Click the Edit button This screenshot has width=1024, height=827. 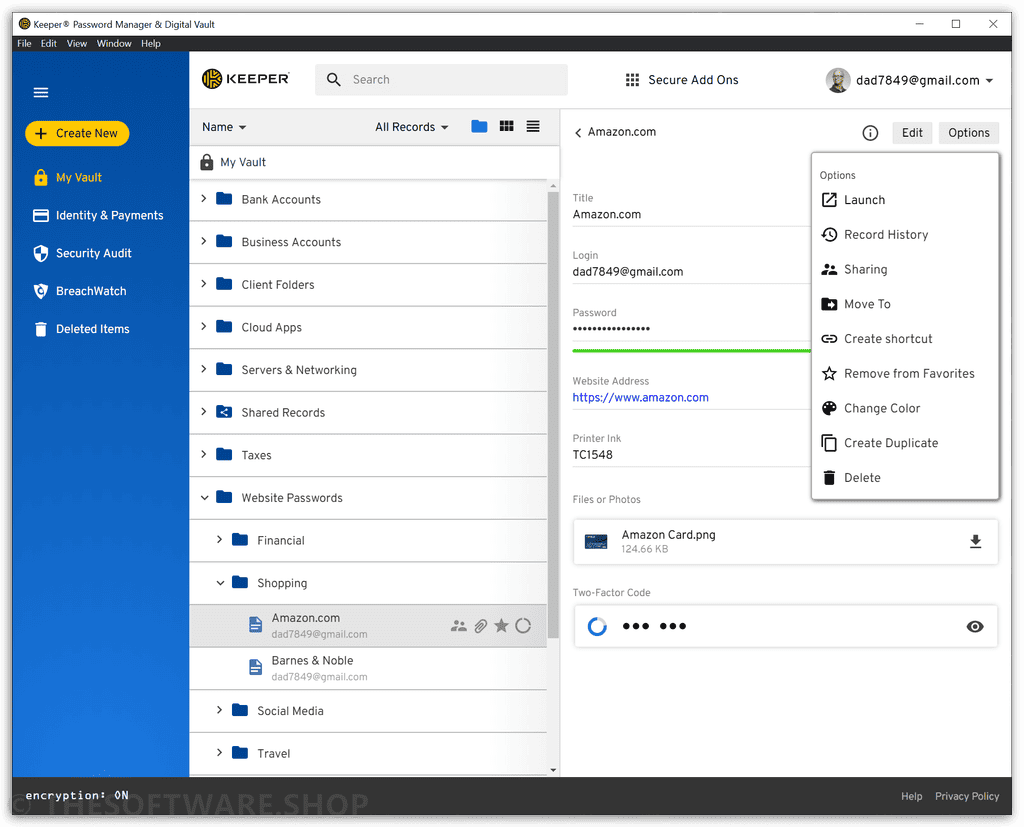912,133
